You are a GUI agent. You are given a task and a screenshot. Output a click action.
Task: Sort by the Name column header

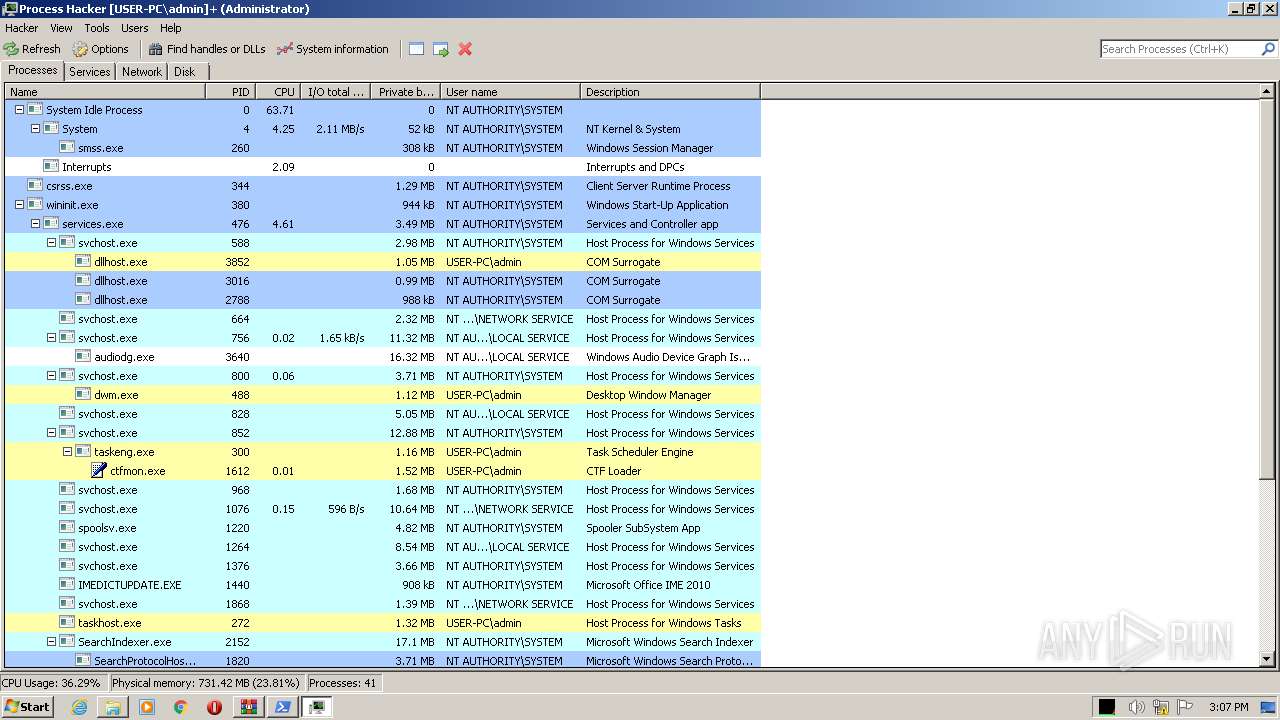105,92
